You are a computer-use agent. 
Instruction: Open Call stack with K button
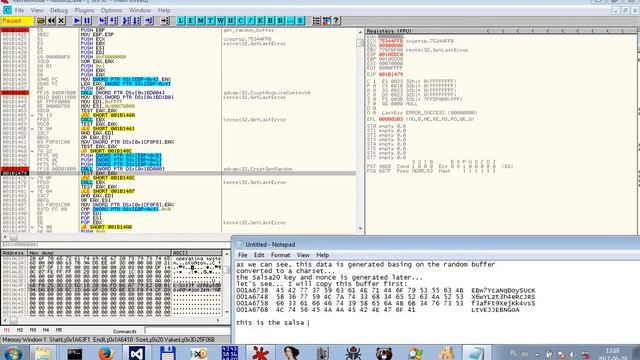coord(260,20)
